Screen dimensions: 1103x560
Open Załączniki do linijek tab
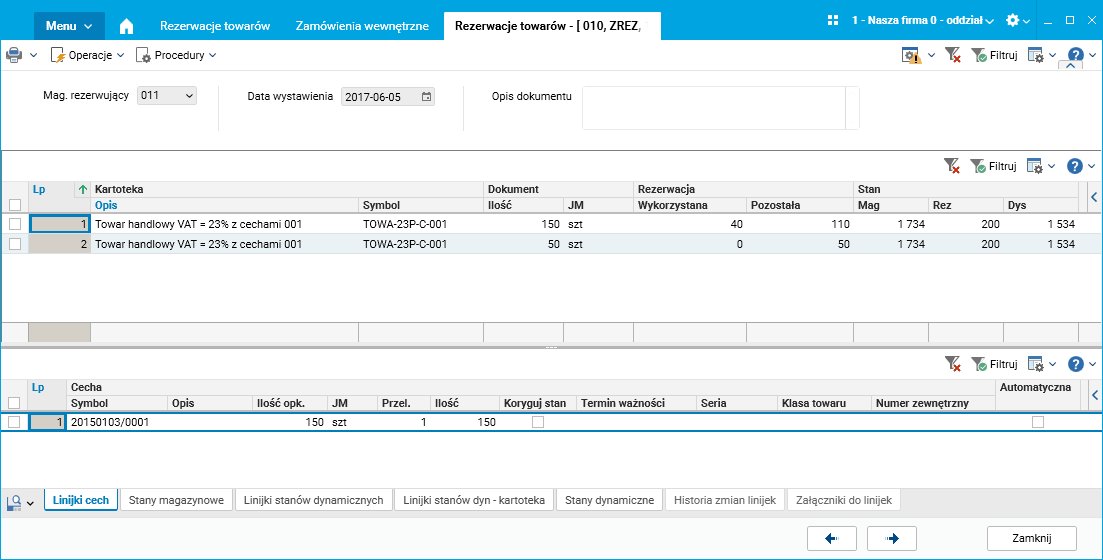coord(844,500)
